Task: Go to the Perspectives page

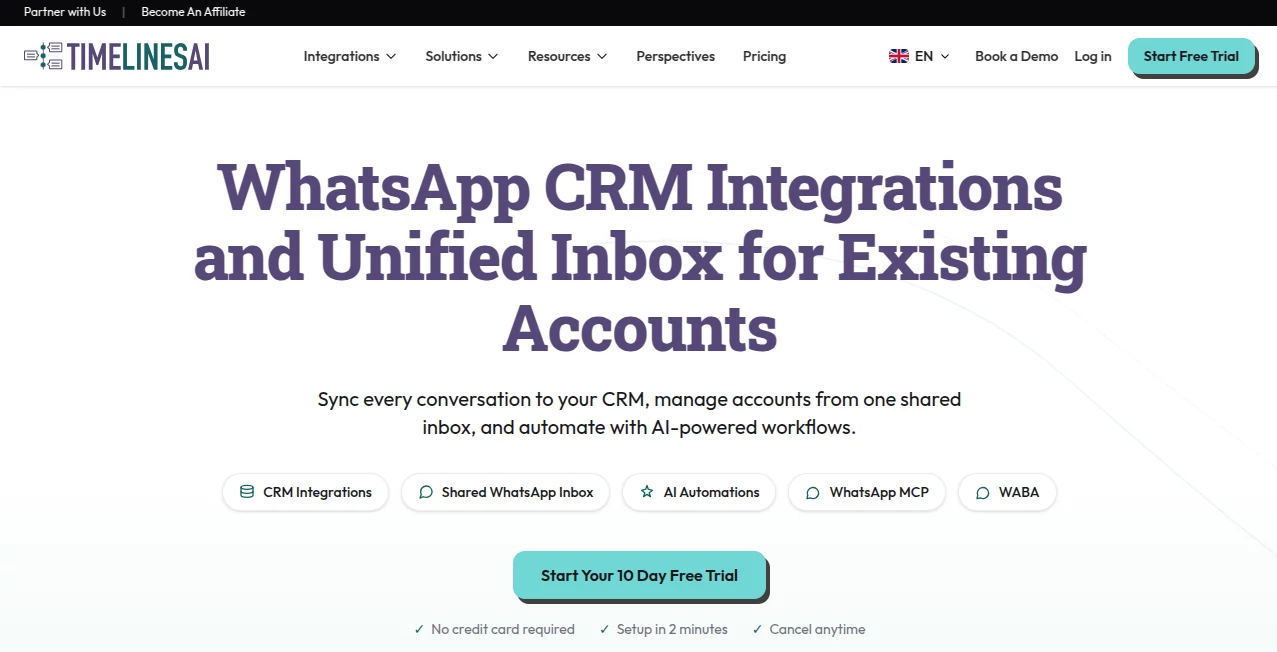Action: [x=676, y=56]
